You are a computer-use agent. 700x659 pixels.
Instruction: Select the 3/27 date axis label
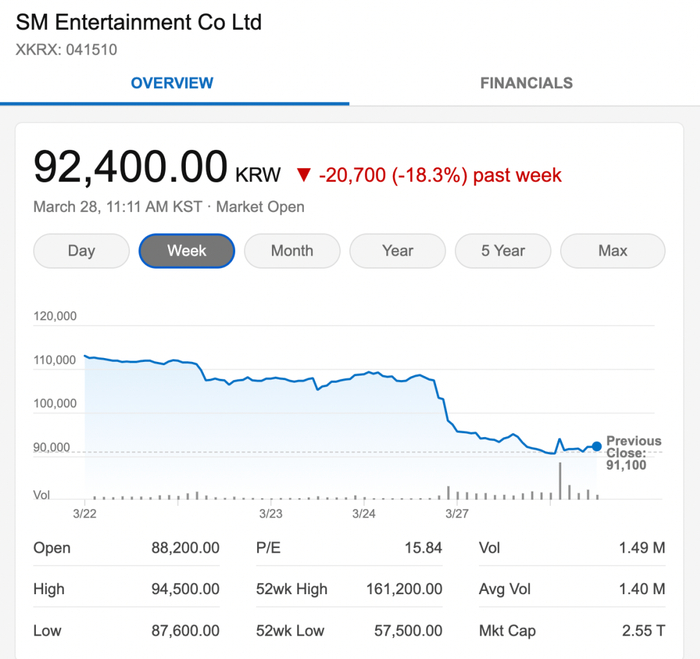[x=457, y=514]
